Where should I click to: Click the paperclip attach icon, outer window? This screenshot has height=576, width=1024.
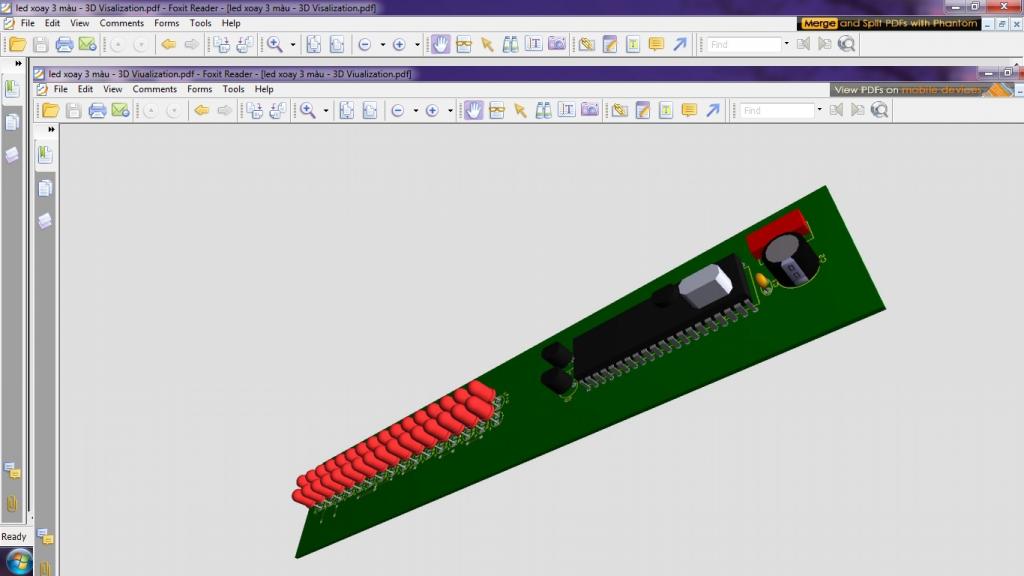[x=586, y=44]
